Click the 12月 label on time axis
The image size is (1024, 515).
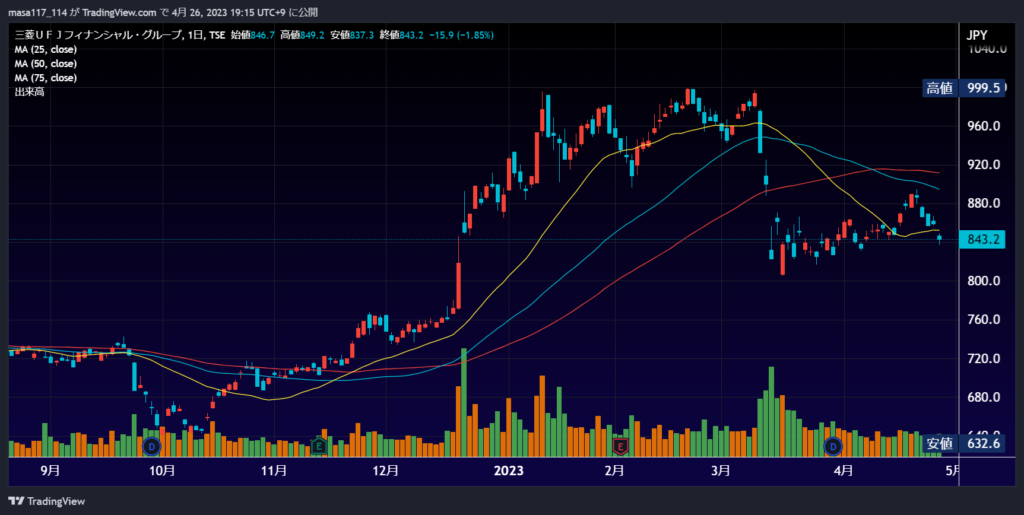pyautogui.click(x=386, y=469)
